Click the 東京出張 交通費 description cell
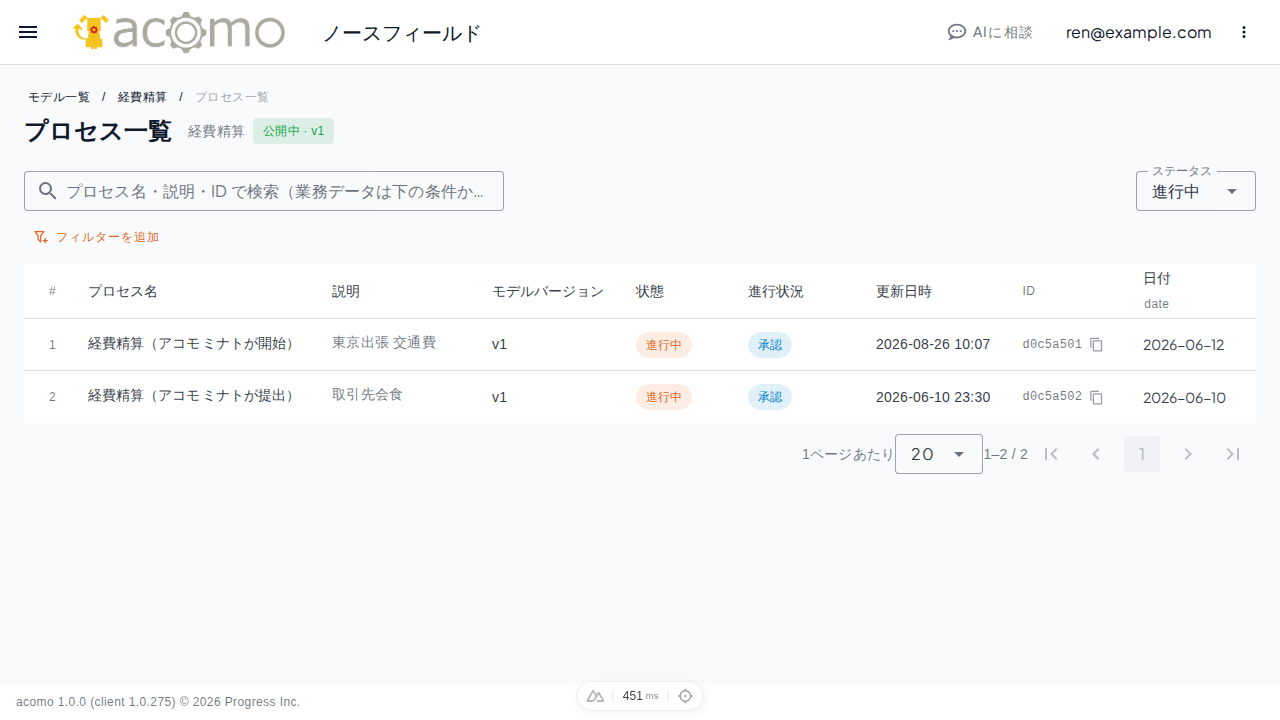1280x720 pixels. (x=384, y=342)
